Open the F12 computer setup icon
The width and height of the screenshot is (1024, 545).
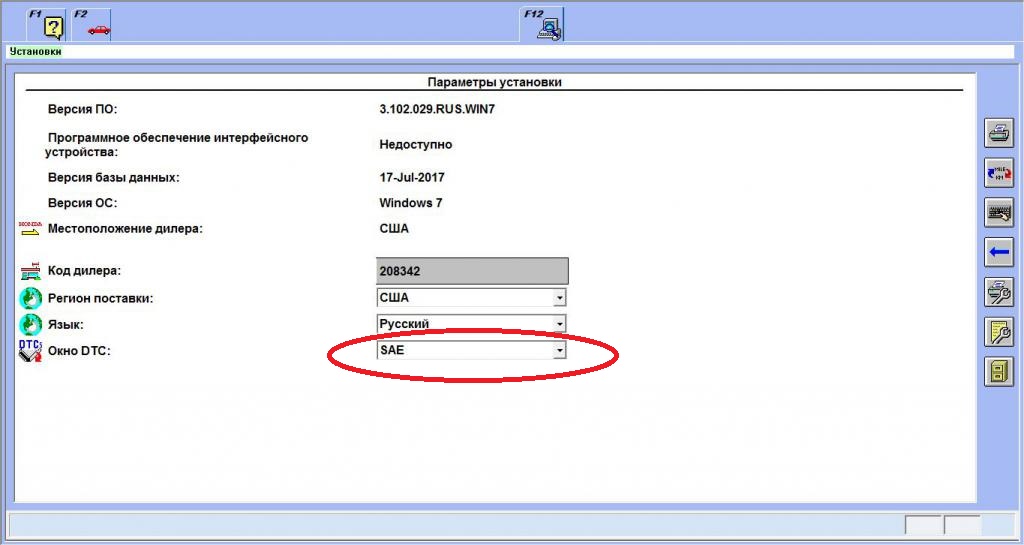(x=541, y=24)
